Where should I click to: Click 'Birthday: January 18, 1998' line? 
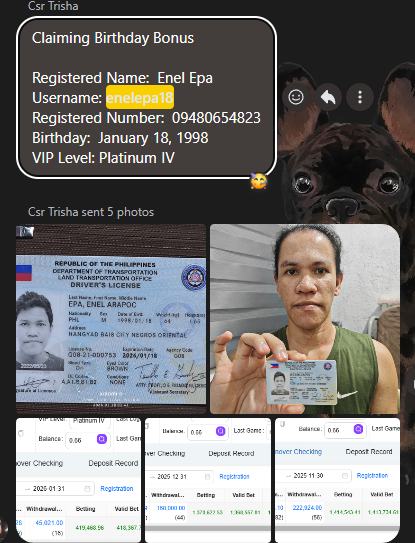tap(120, 138)
